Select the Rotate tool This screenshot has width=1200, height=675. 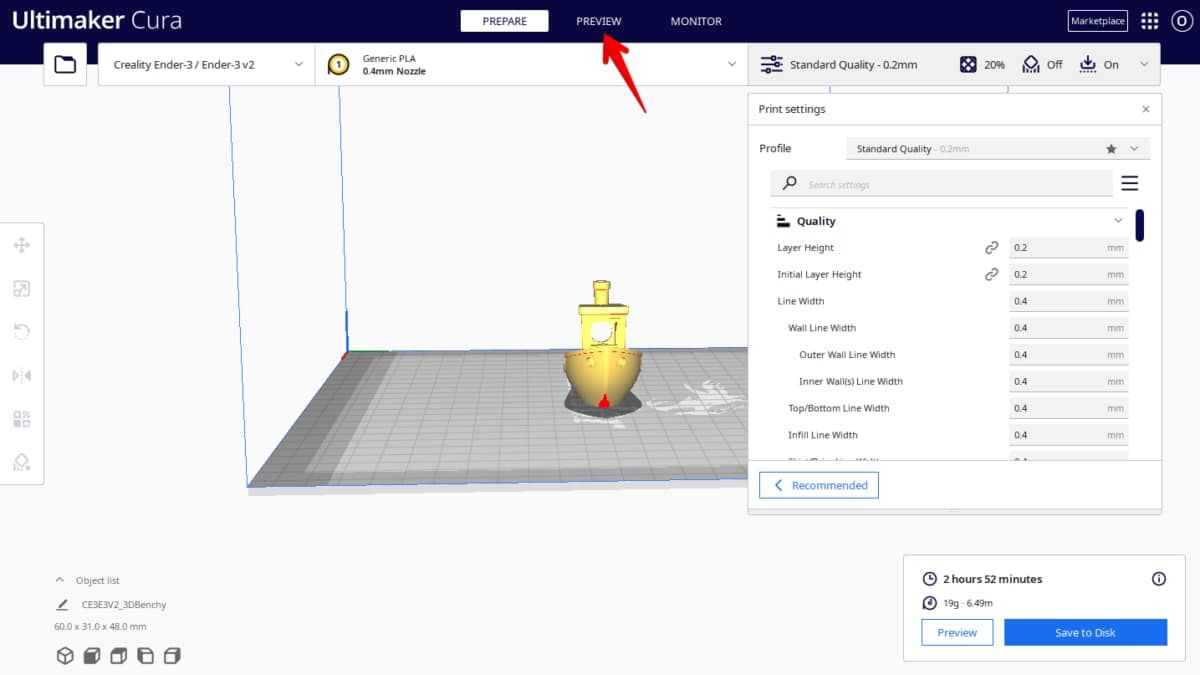pos(22,331)
